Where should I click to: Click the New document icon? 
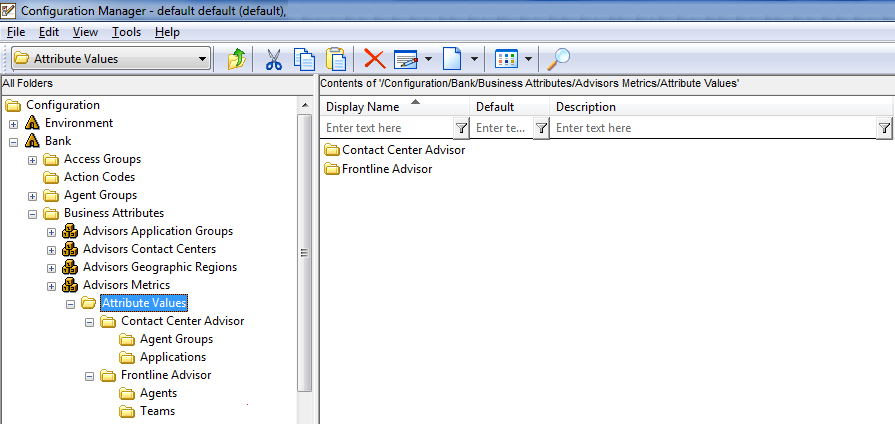click(x=453, y=59)
